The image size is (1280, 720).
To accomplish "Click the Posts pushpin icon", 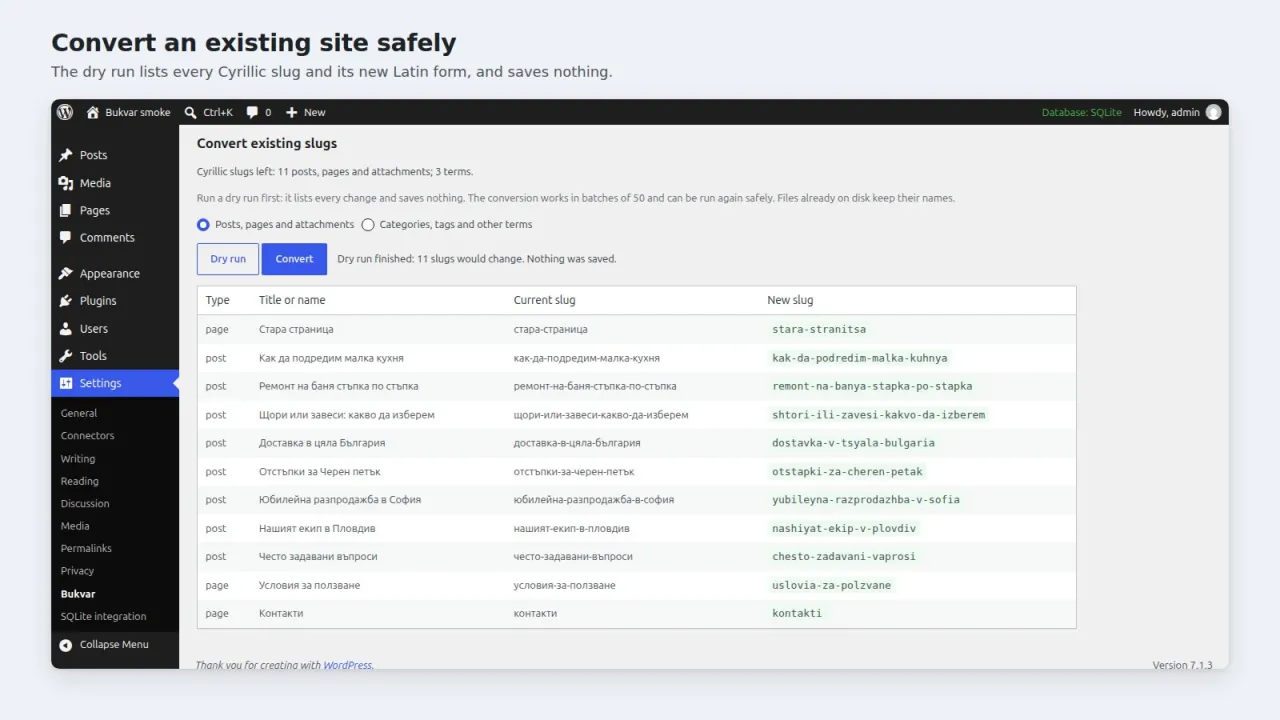I will tap(66, 155).
